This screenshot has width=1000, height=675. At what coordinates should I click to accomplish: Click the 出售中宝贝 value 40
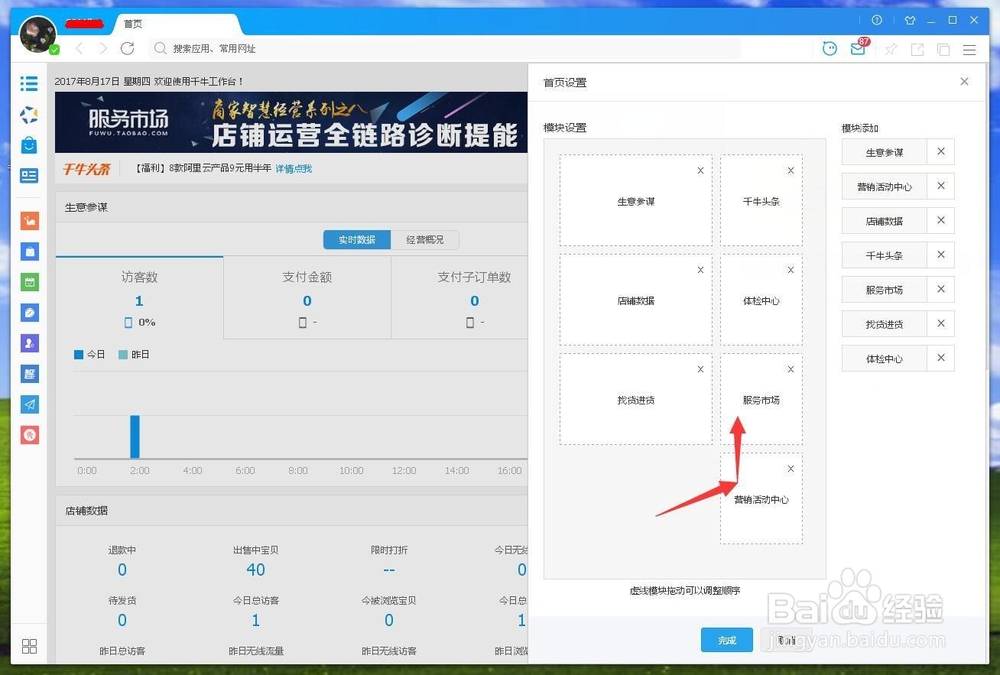256,570
